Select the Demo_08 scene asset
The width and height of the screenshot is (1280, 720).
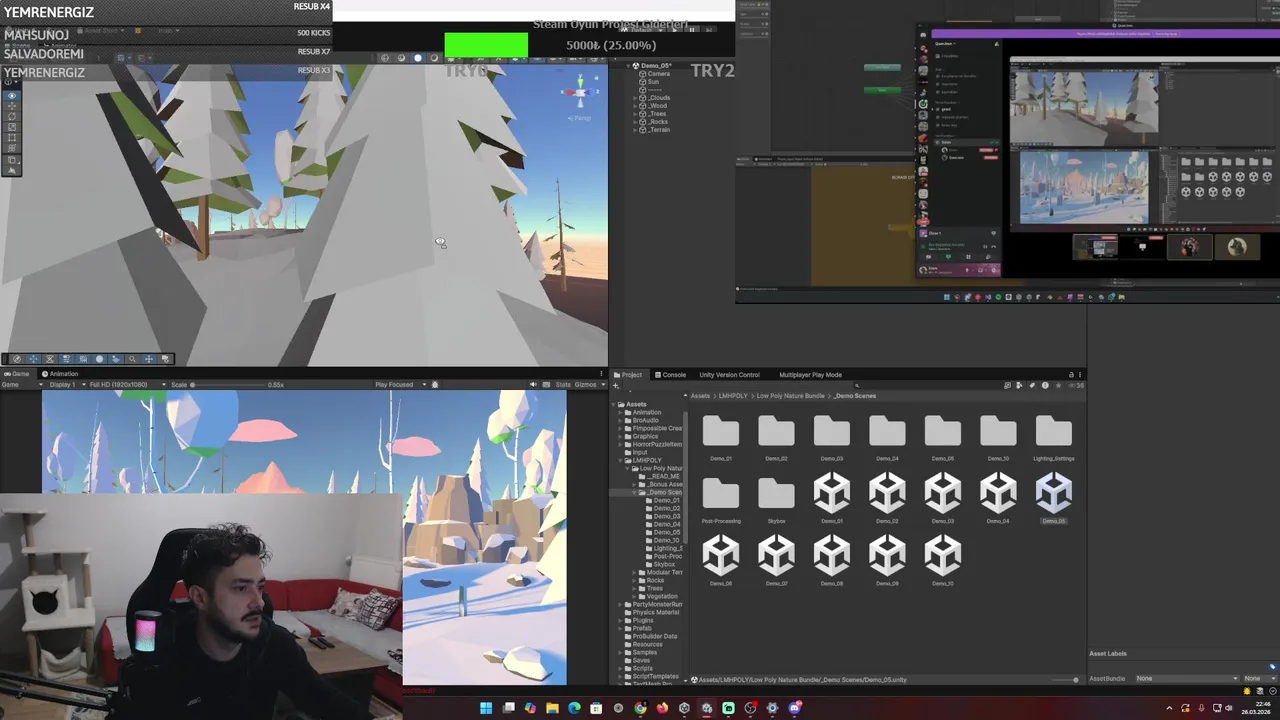tap(832, 560)
